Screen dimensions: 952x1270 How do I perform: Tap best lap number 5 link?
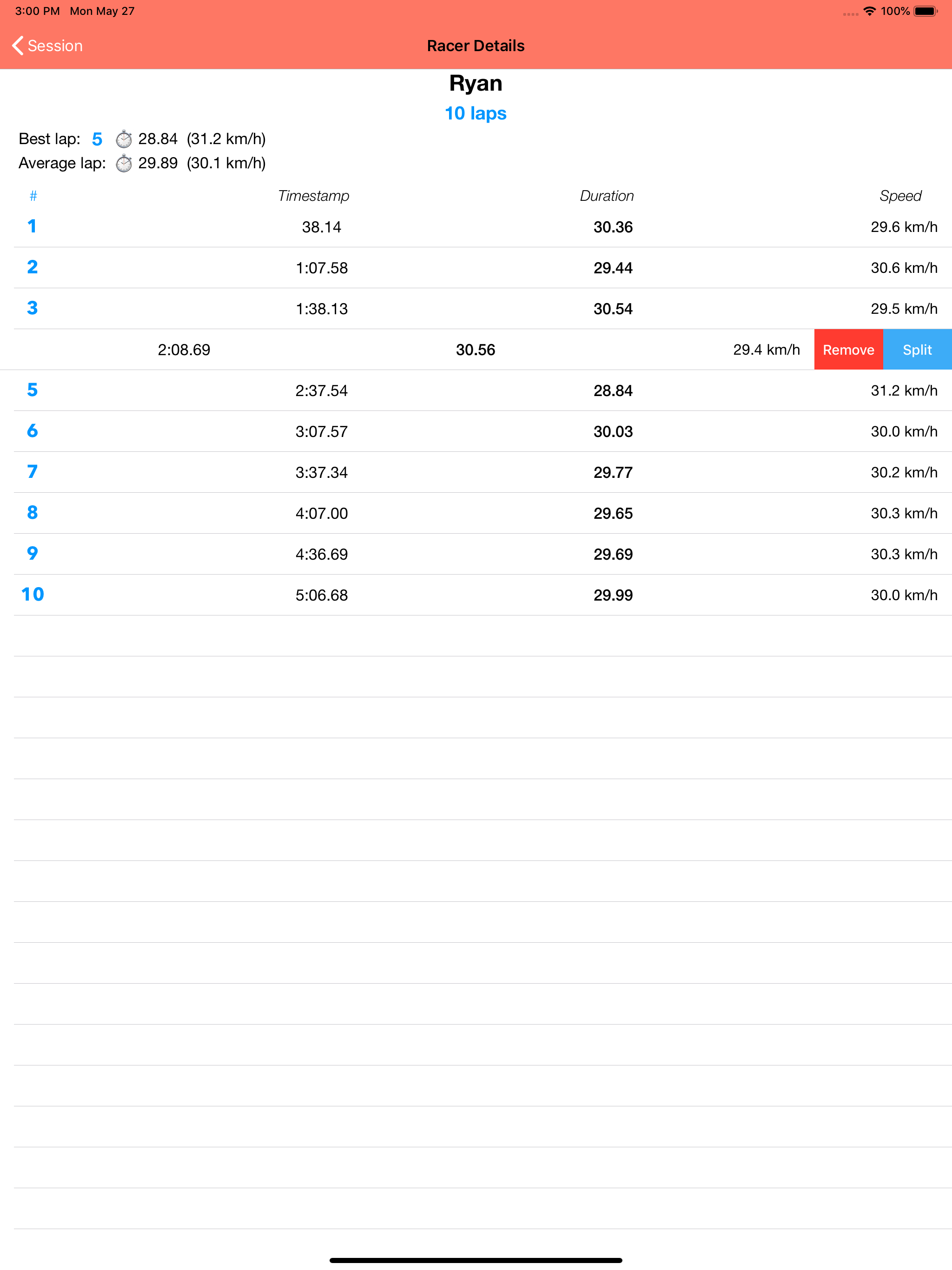(x=97, y=139)
